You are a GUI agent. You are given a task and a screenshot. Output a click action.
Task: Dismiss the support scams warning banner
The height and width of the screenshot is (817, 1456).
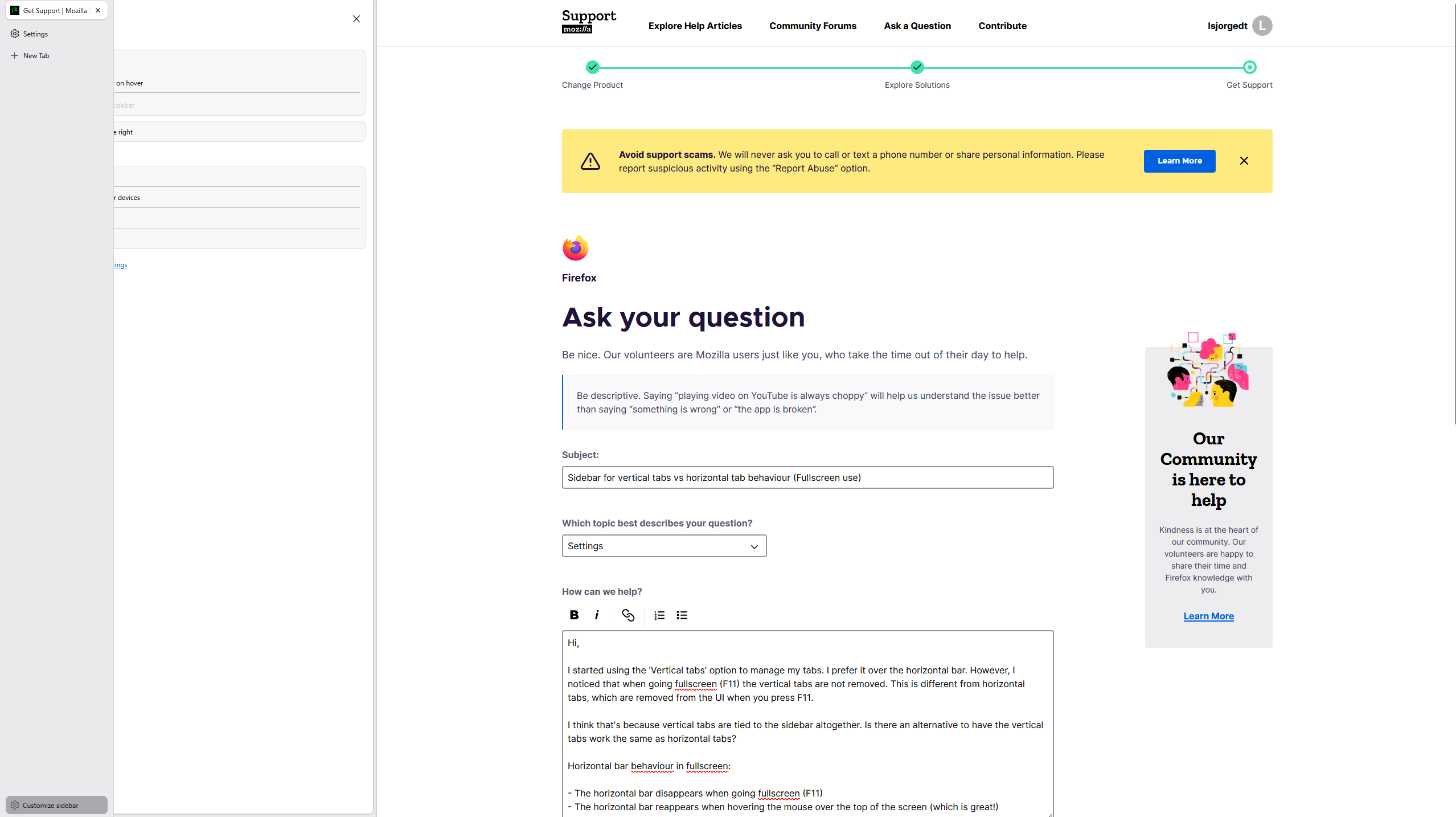[1244, 161]
